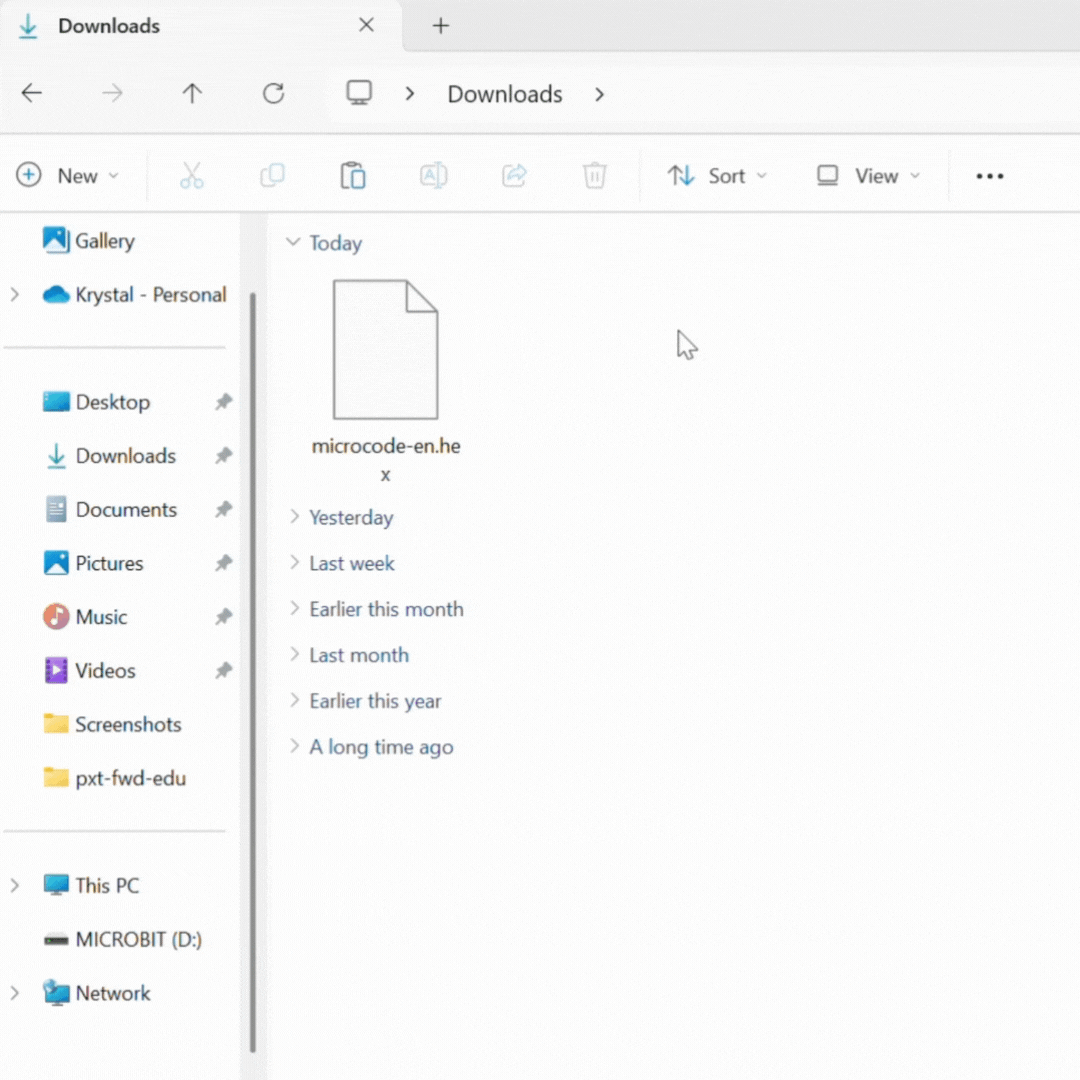The height and width of the screenshot is (1080, 1080).
Task: Expand the Krystal - Personal tree node
Action: 14,295
